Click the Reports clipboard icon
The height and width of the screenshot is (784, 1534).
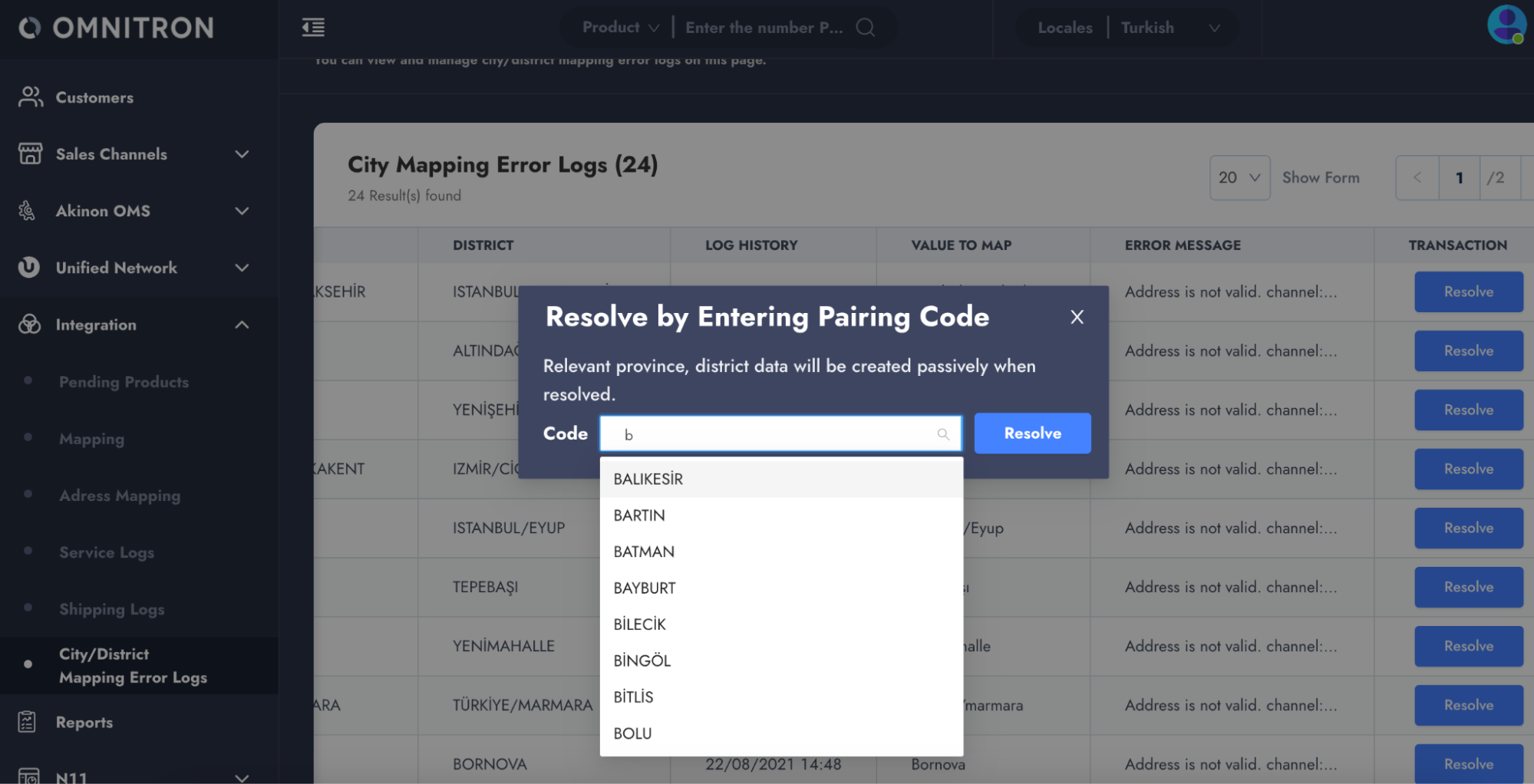(28, 722)
